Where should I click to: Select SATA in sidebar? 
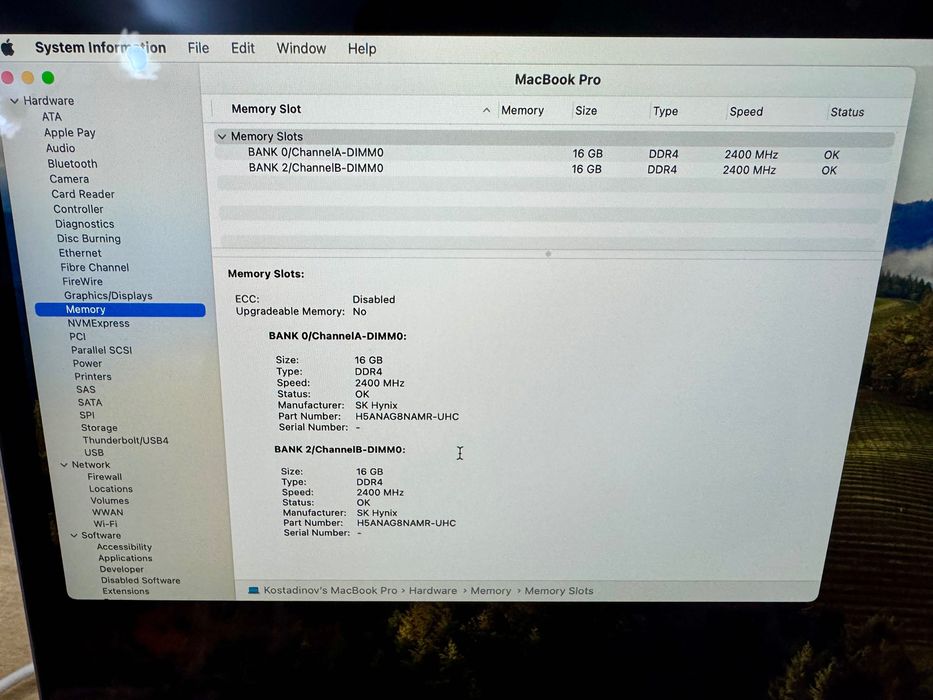pyautogui.click(x=90, y=402)
